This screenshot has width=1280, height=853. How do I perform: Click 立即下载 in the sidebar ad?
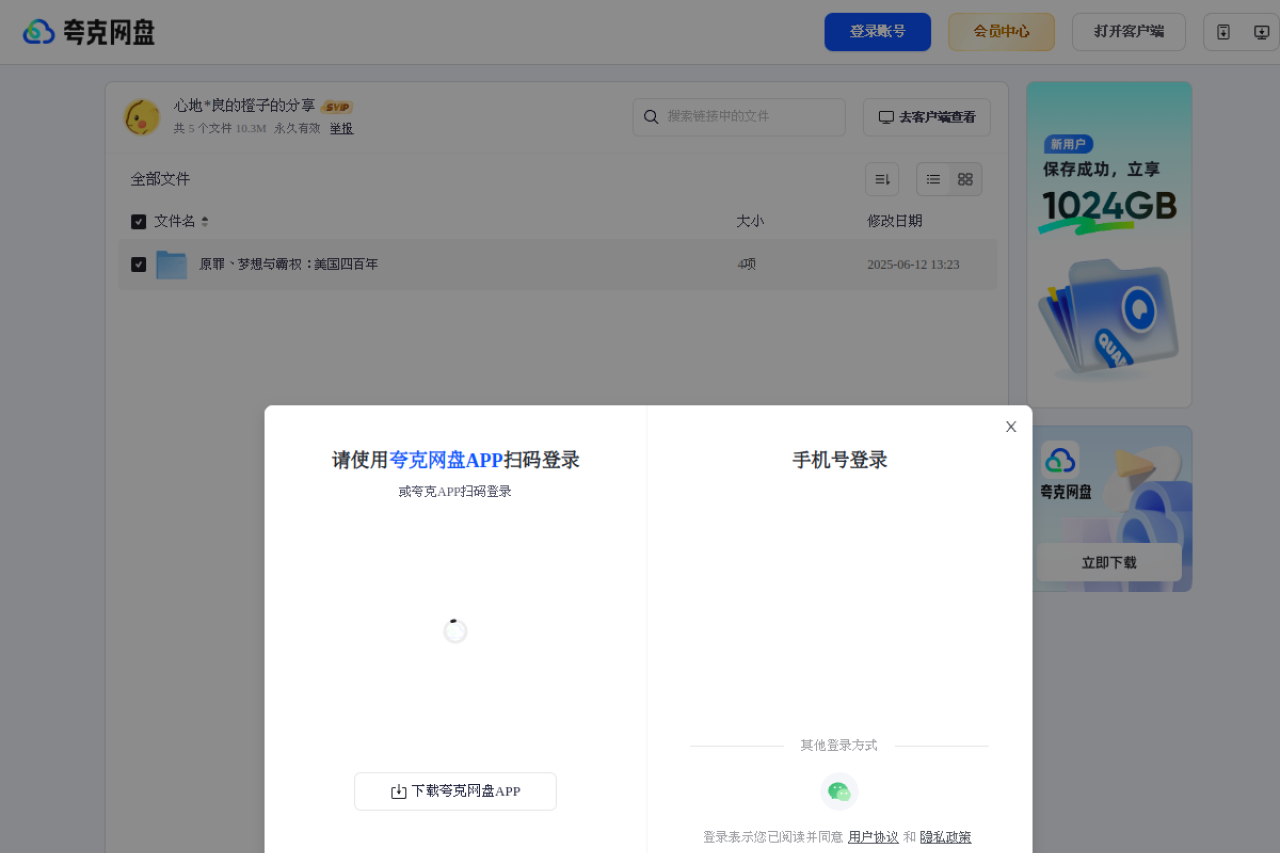tap(1108, 562)
